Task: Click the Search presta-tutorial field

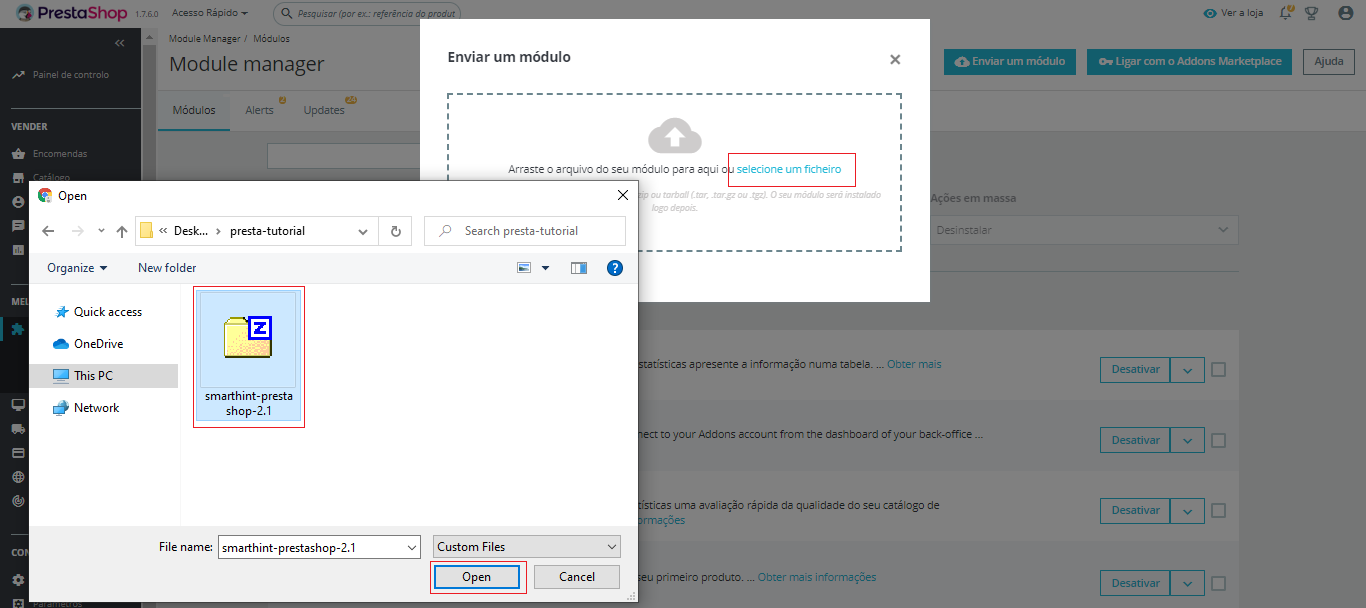Action: pos(525,231)
